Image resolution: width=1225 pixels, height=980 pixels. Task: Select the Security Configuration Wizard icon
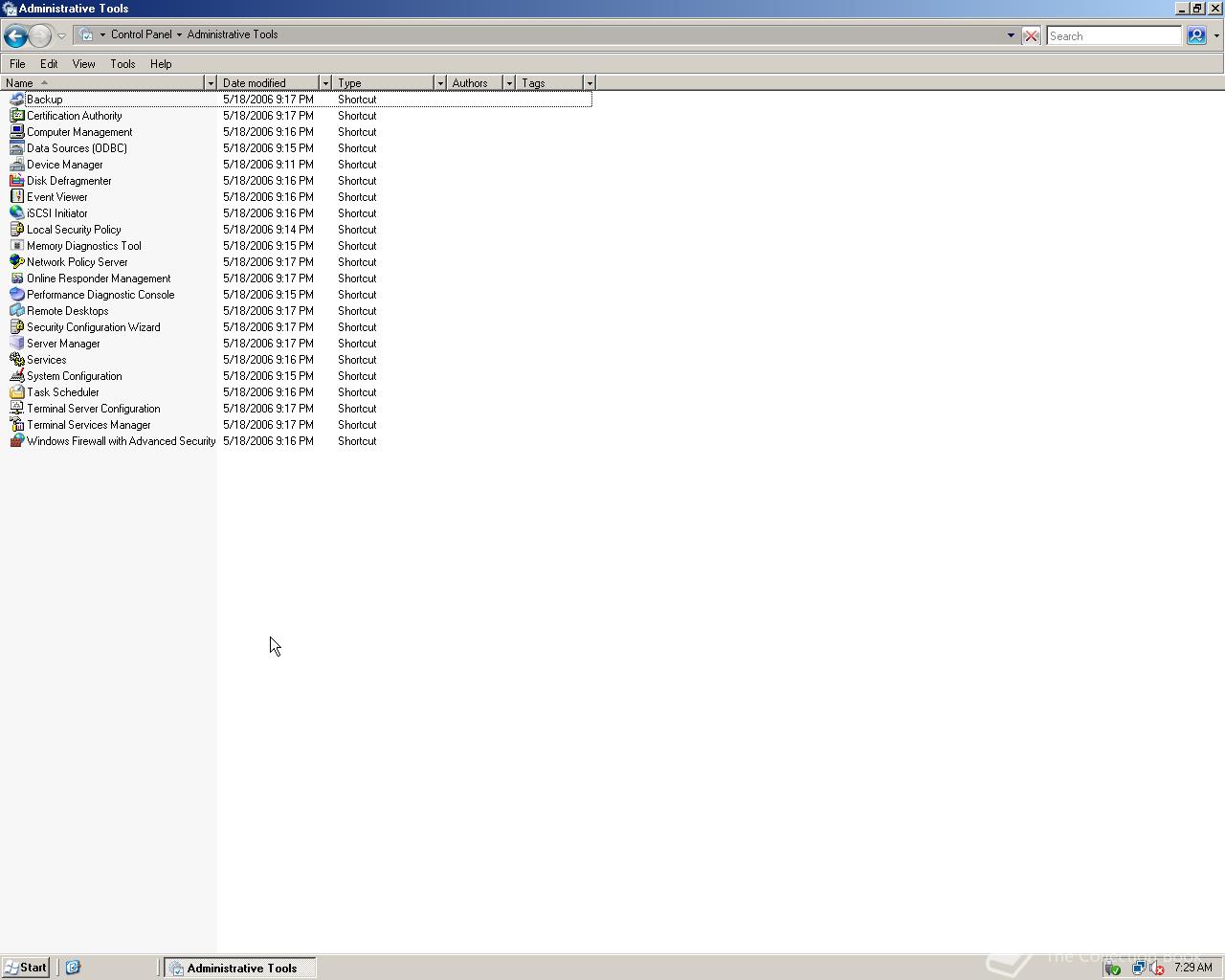coord(16,327)
